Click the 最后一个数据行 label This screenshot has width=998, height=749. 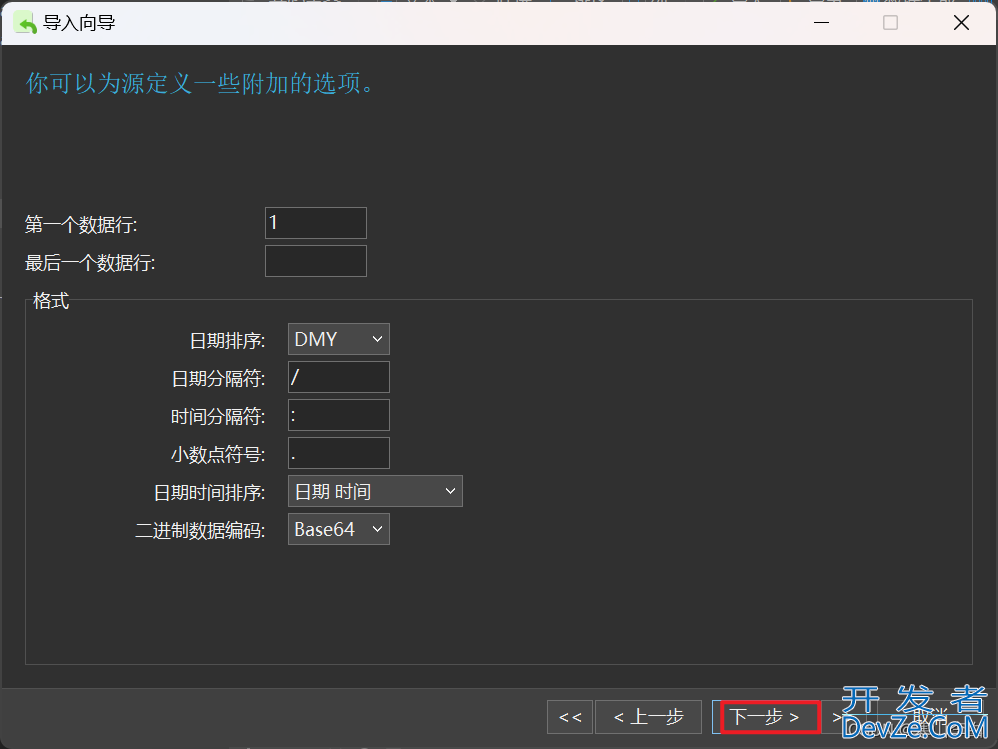(90, 263)
